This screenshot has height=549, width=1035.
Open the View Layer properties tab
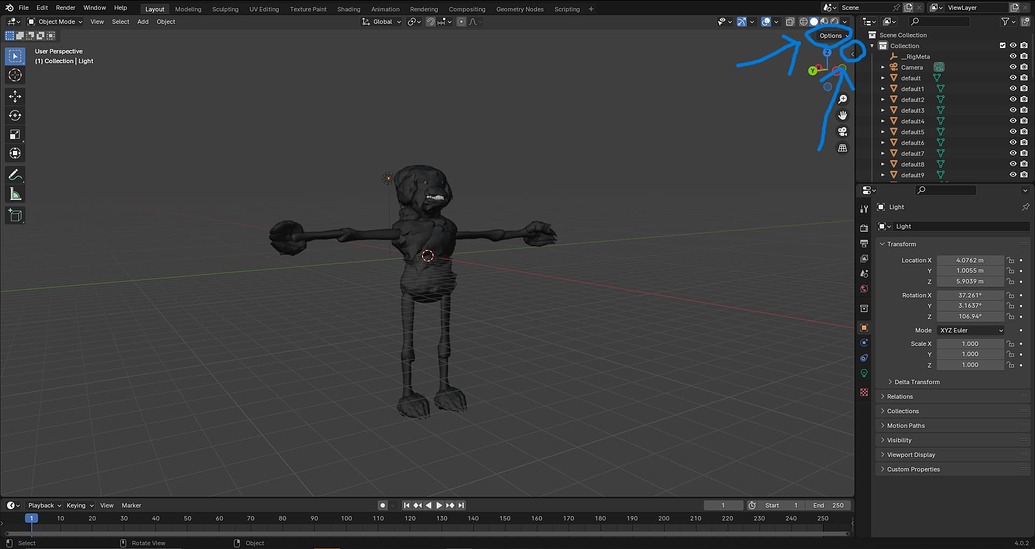coord(864,259)
